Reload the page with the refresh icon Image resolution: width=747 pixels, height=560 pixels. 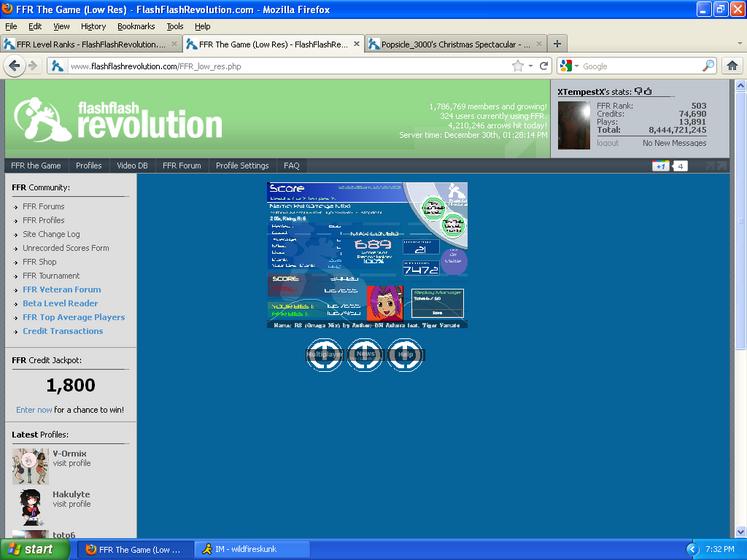pos(543,66)
